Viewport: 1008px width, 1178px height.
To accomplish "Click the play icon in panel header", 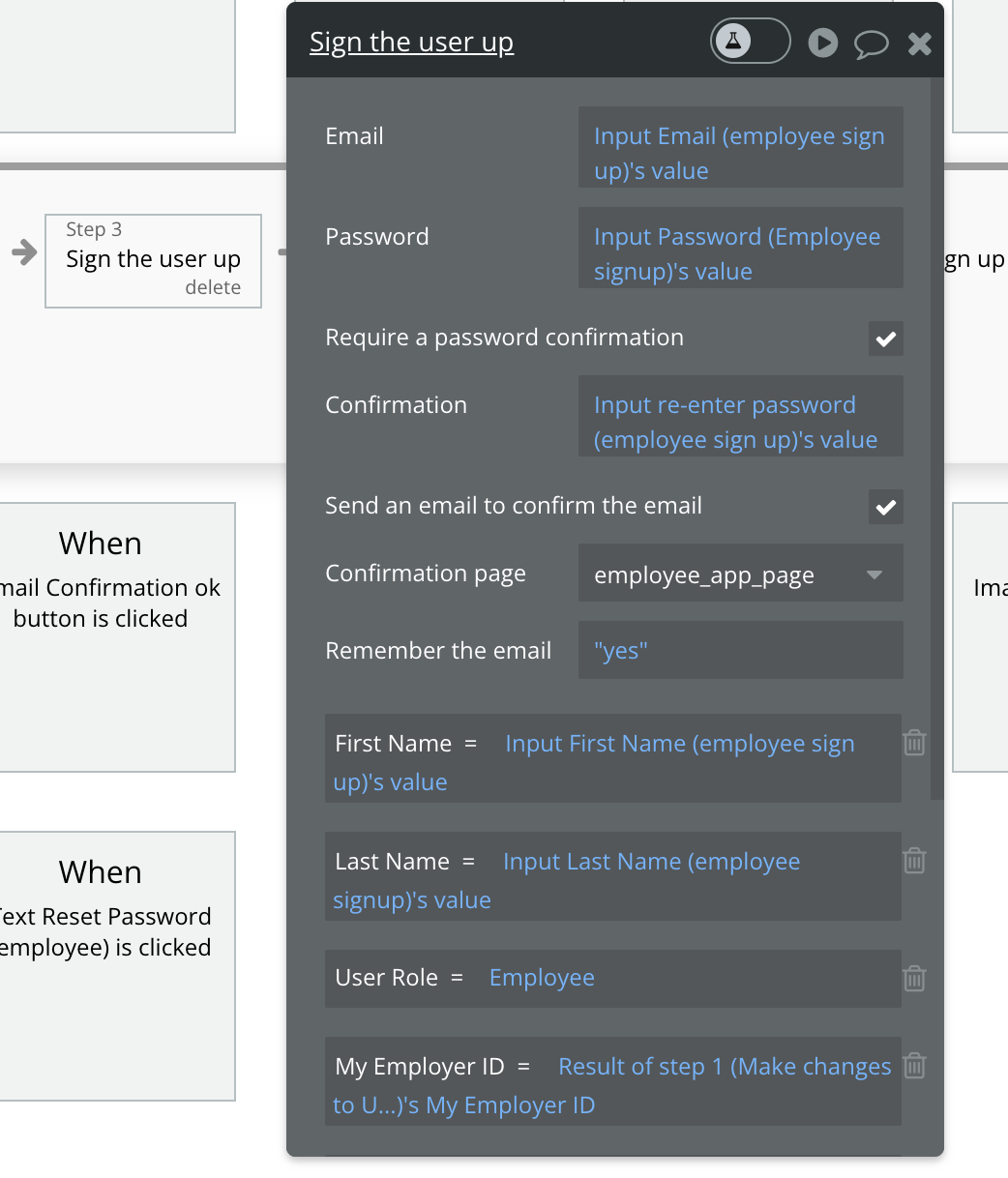I will [x=823, y=43].
